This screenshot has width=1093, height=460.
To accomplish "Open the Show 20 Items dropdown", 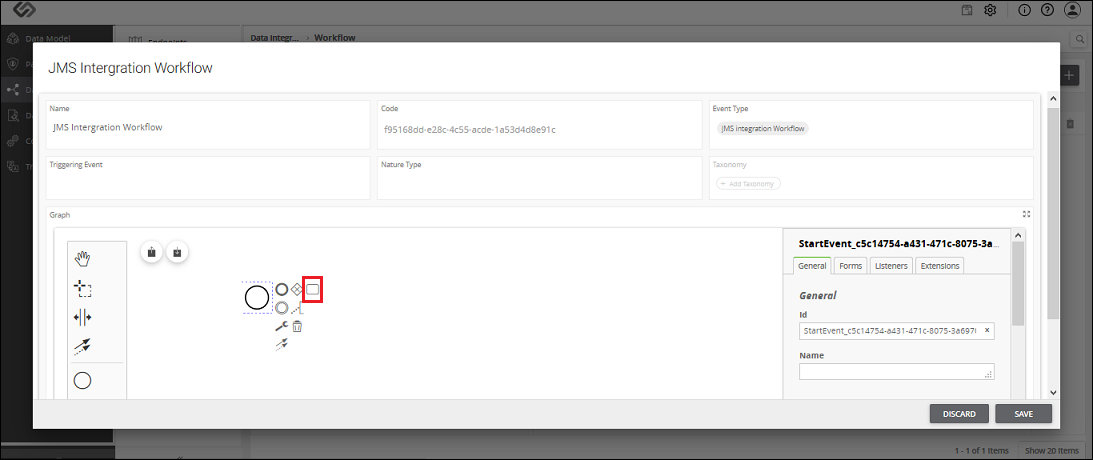I will (1050, 450).
